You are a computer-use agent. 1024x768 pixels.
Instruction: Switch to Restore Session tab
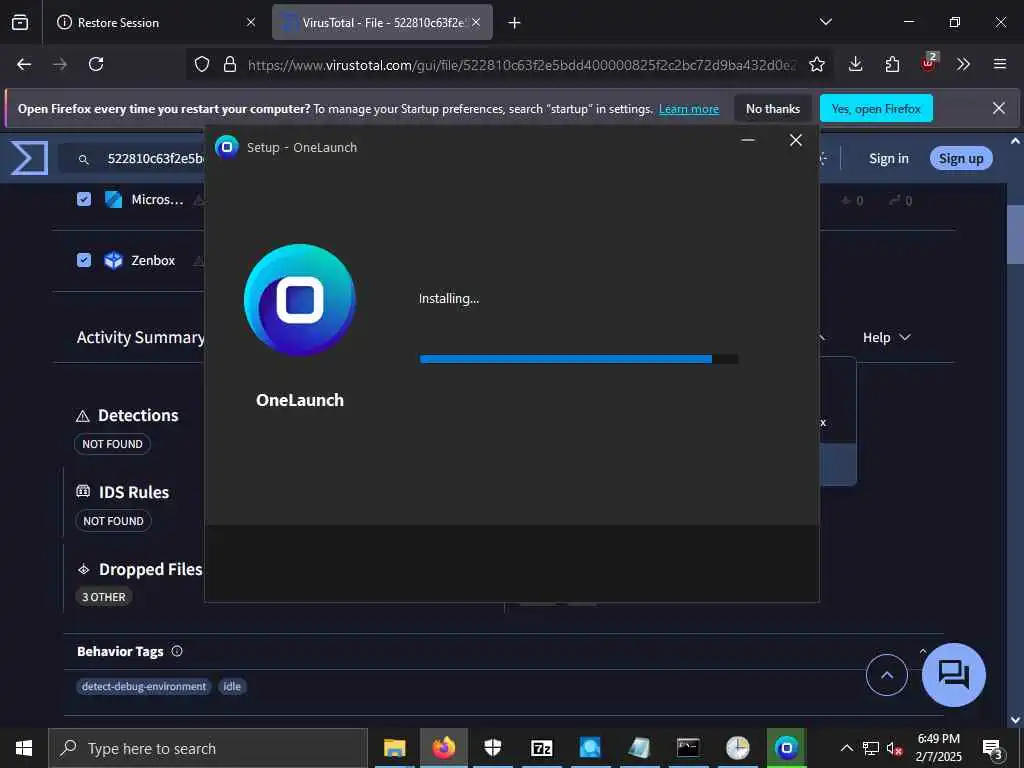150,23
